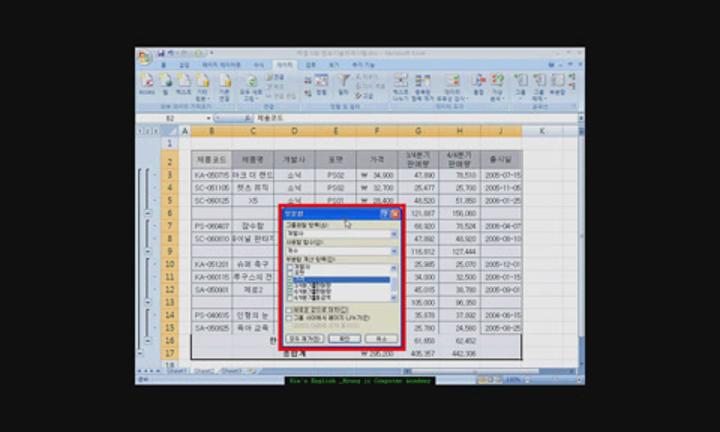This screenshot has height=432, width=720.
Task: Click the Ungroup icon in ribbon
Action: pos(538,87)
